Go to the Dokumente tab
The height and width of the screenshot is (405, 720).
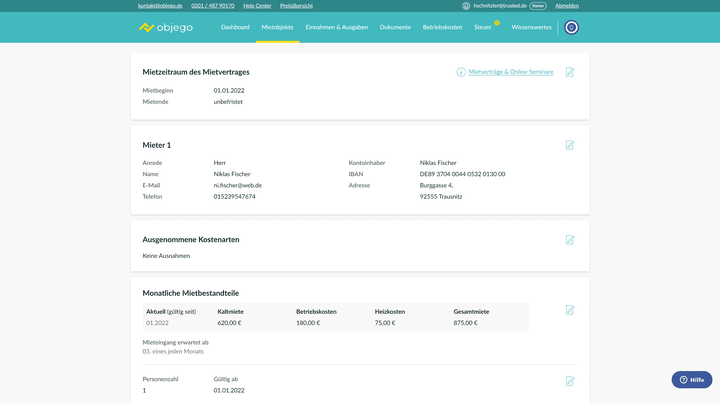pos(395,27)
